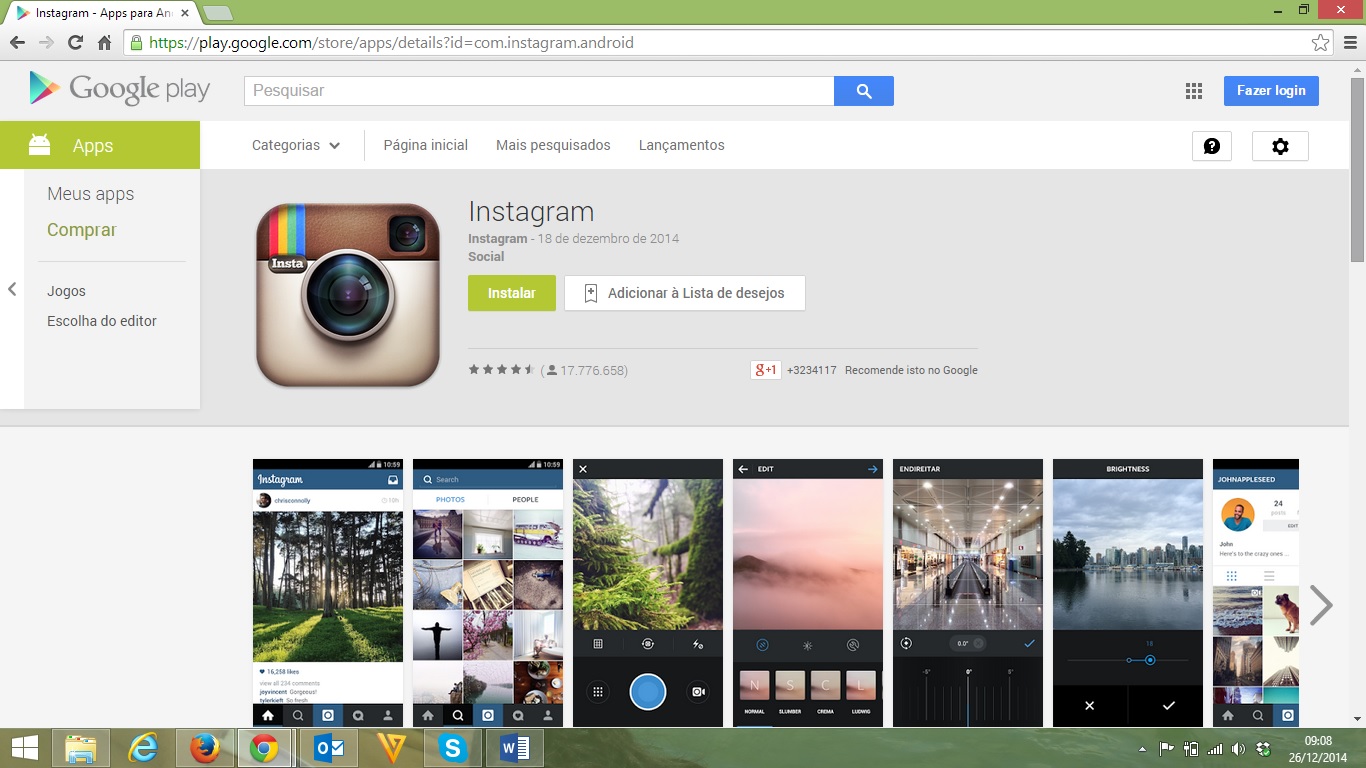Reload the page in Chrome
Screen dimensions: 1366x768
click(x=75, y=43)
